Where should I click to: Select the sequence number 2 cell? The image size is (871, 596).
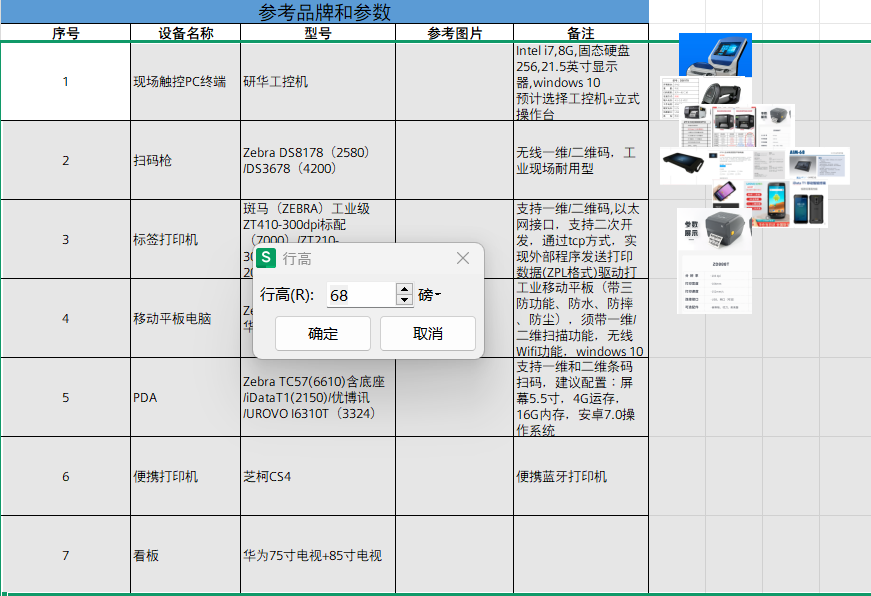point(66,161)
